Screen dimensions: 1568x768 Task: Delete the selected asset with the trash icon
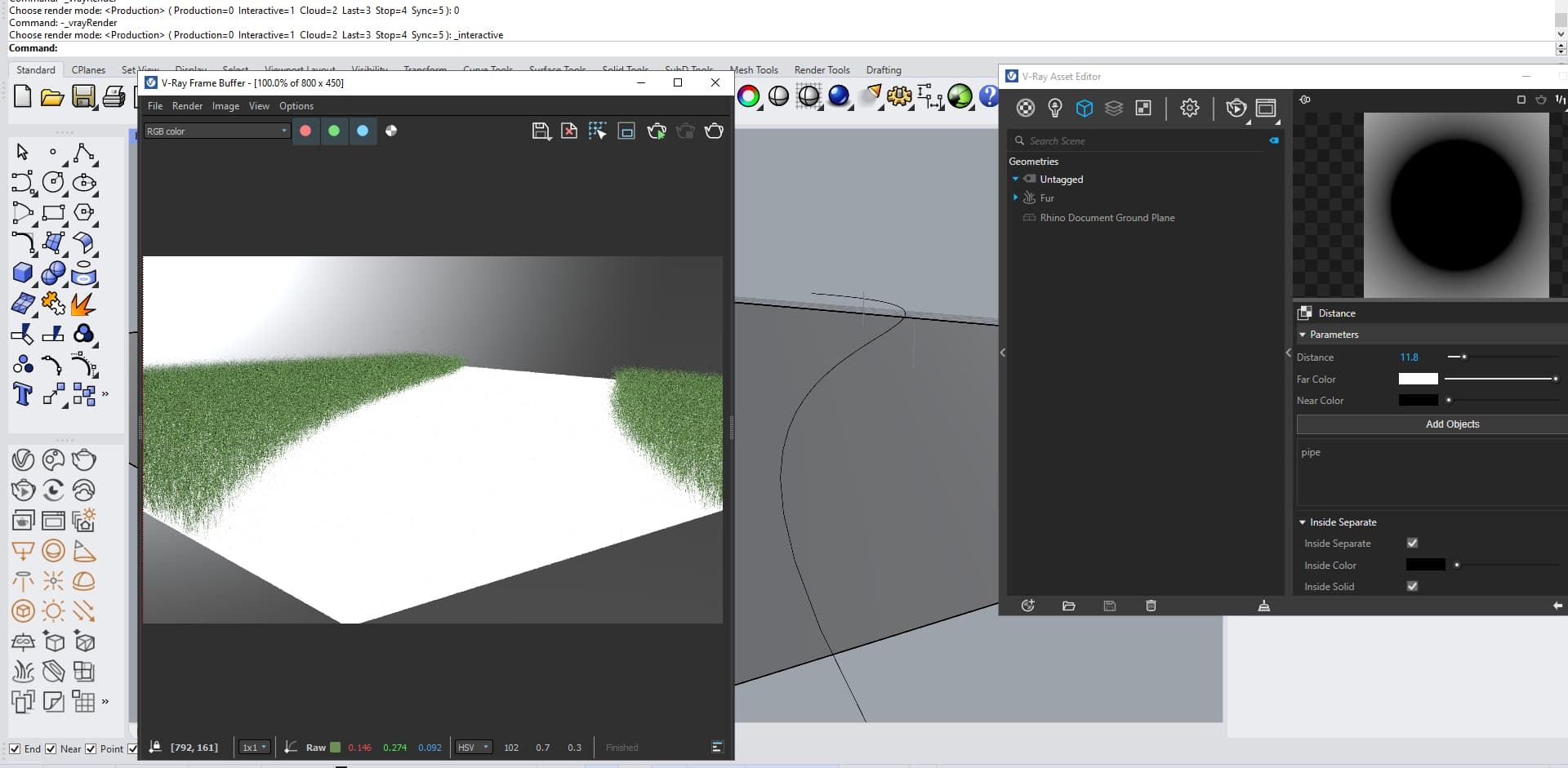1151,606
